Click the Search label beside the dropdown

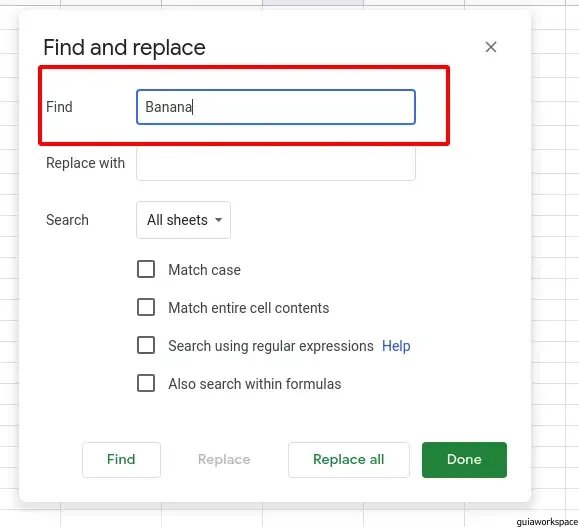click(x=67, y=220)
